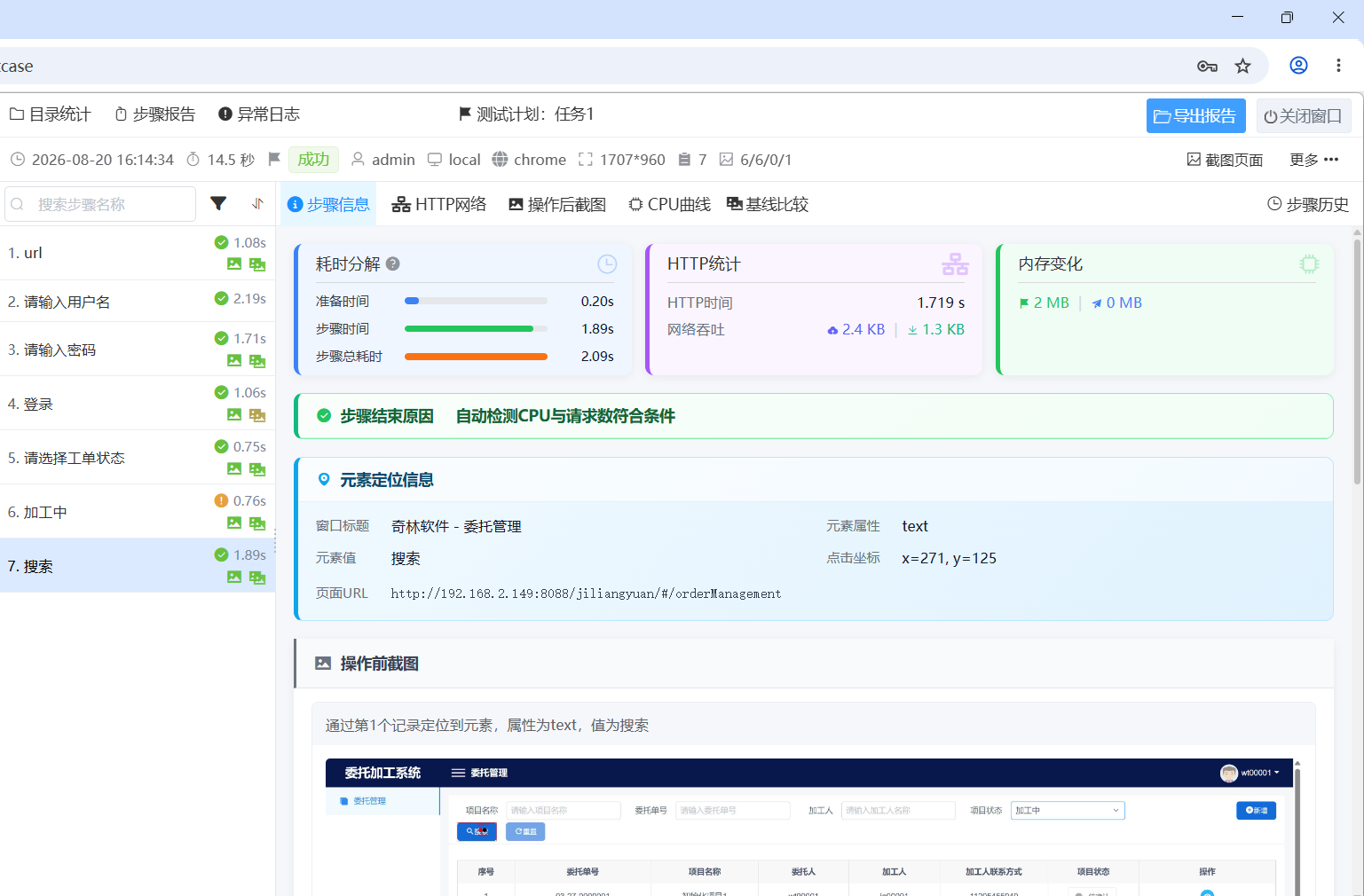Click the step sort order icon
Image resolution: width=1364 pixels, height=896 pixels.
257,203
